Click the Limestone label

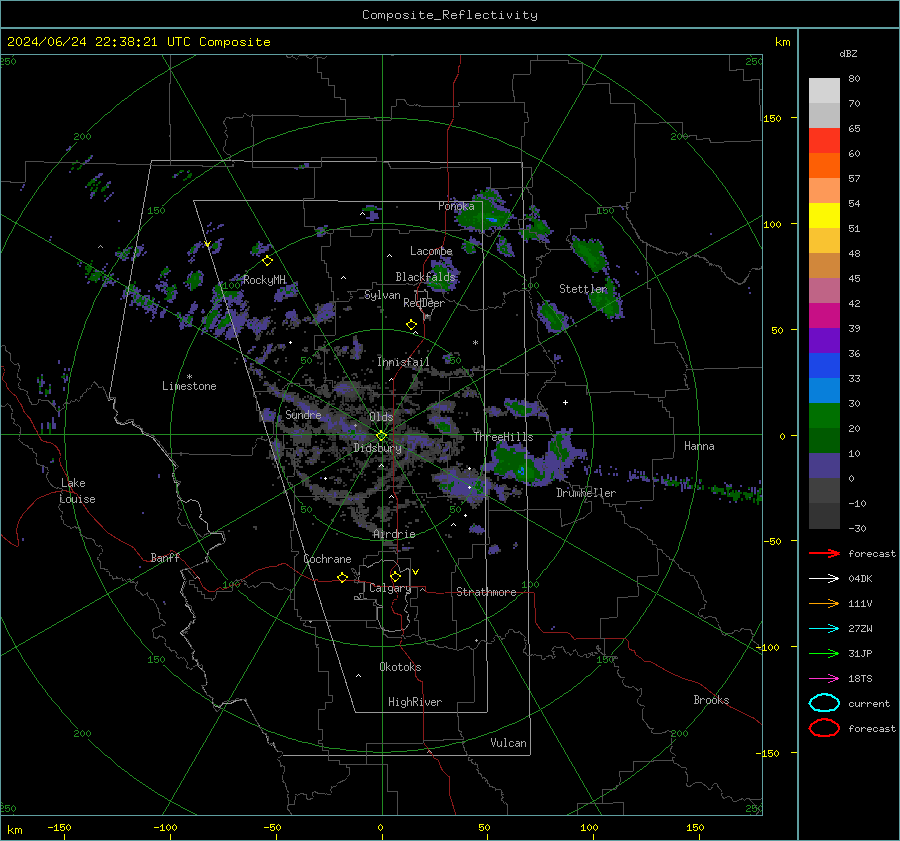point(189,386)
